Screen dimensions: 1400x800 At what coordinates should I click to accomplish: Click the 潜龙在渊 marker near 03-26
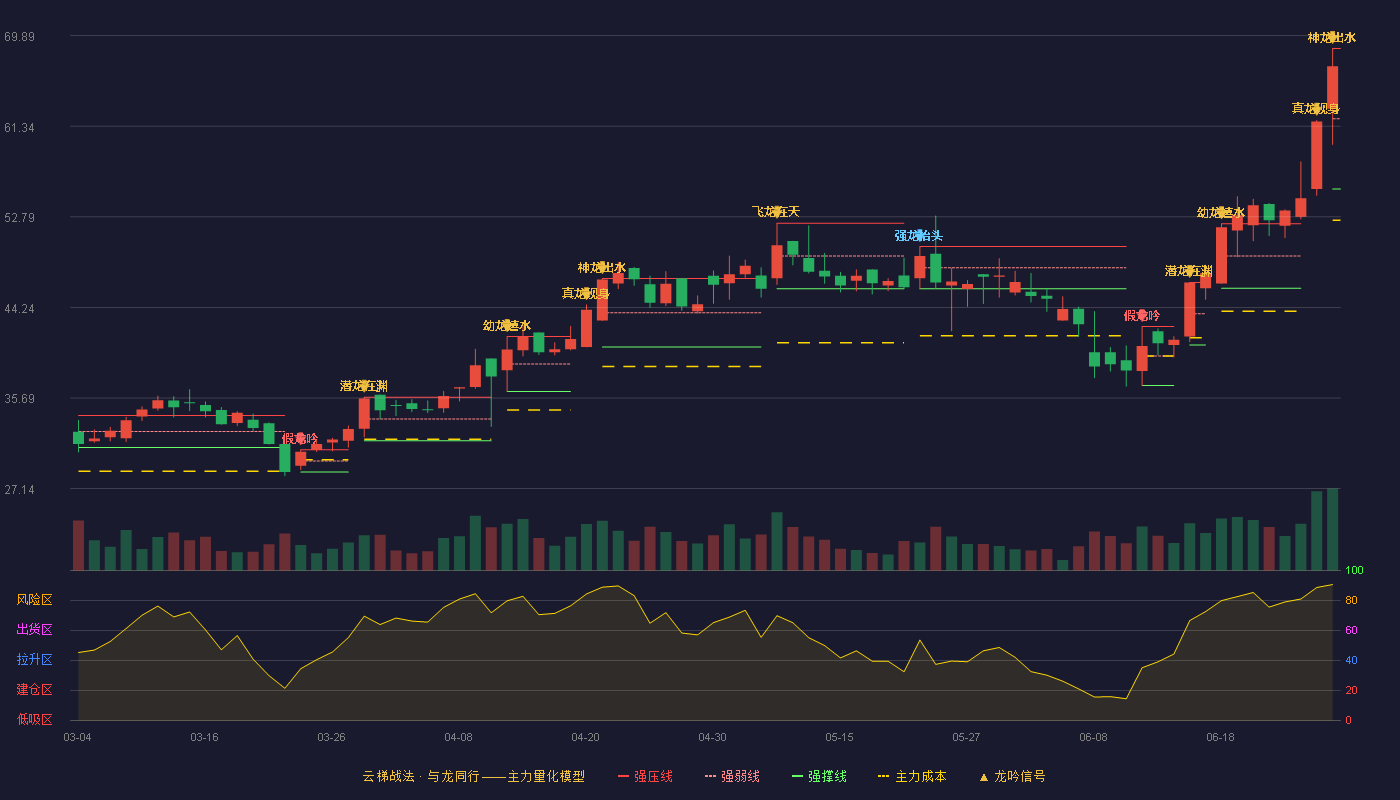pyautogui.click(x=364, y=386)
